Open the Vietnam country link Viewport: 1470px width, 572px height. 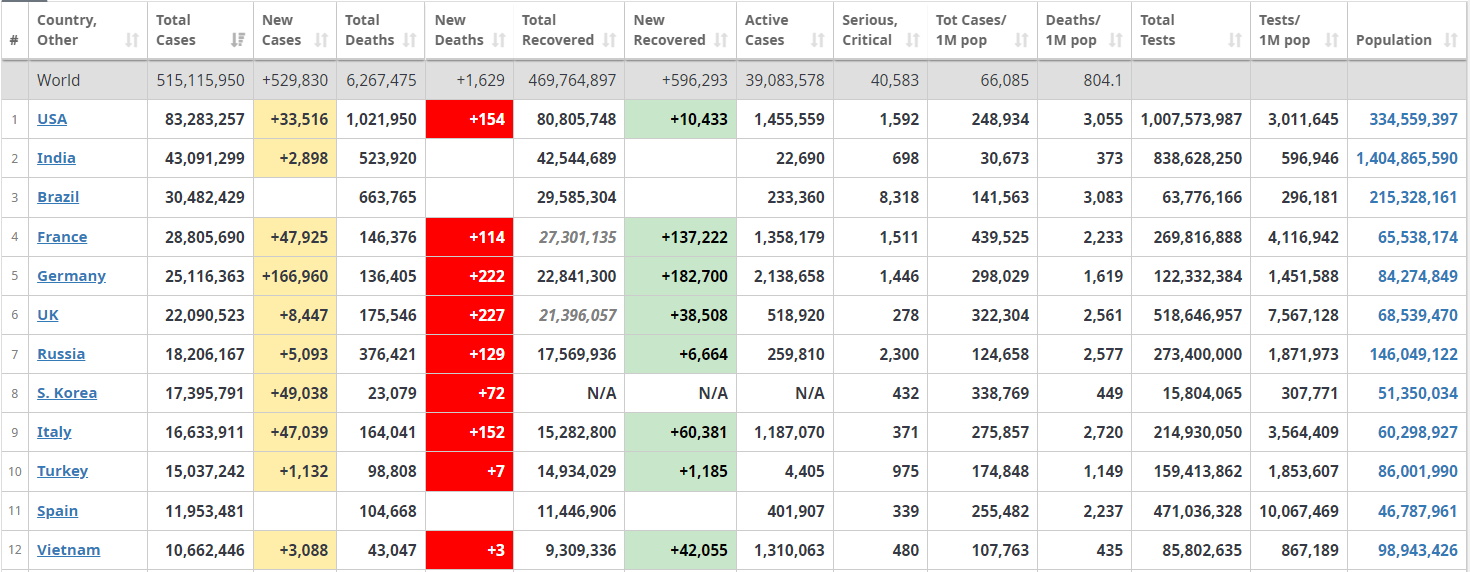click(69, 550)
